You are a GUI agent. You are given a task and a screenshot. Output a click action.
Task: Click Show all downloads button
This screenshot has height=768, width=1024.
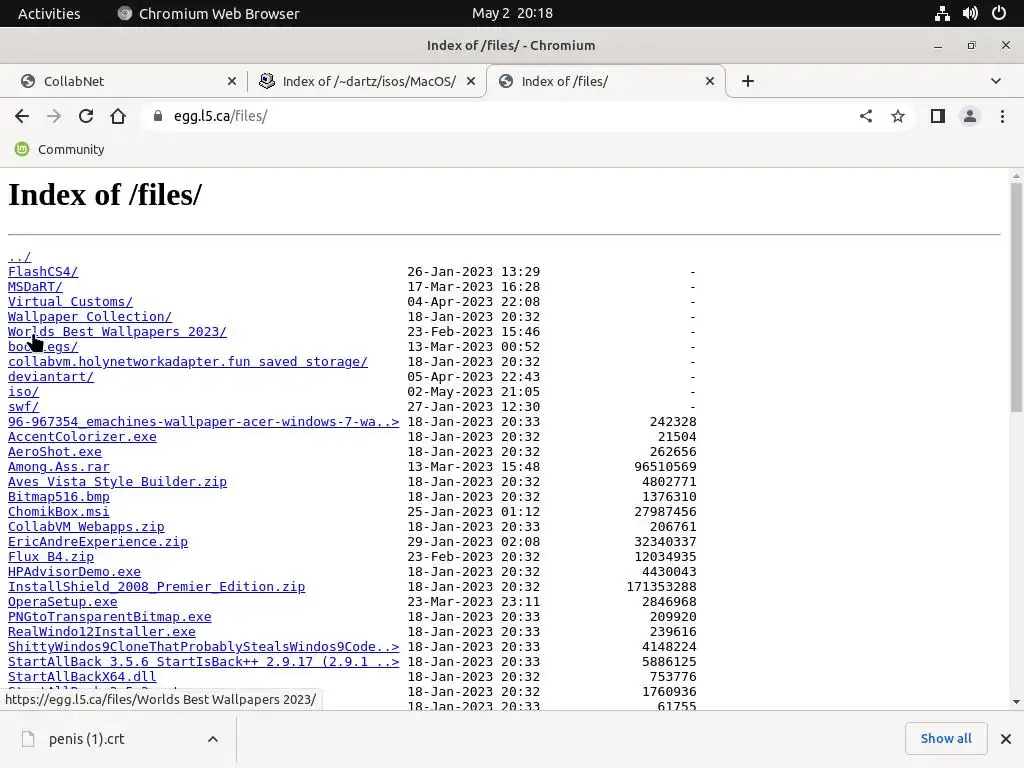(x=946, y=739)
